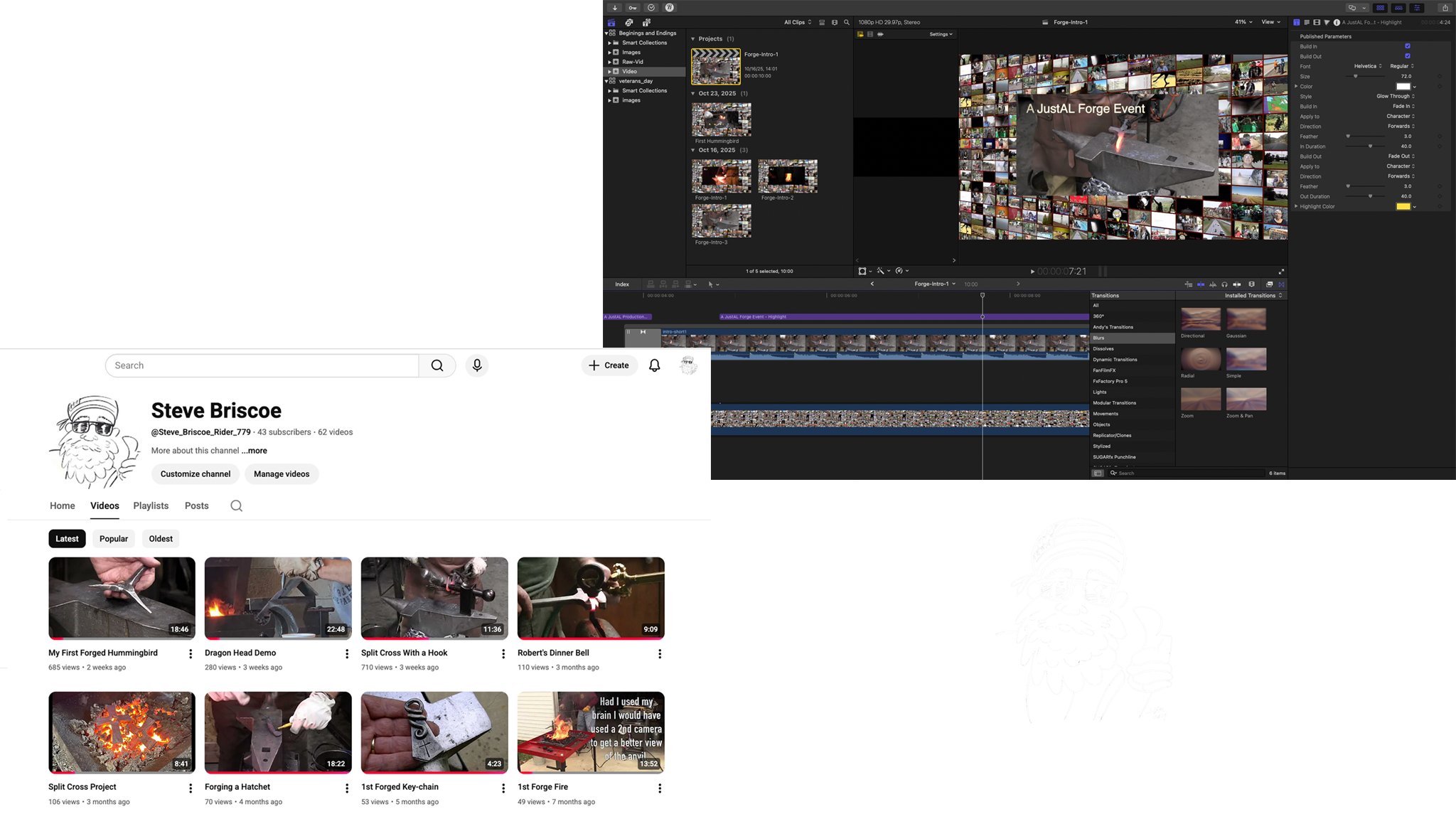Click the YouTube voice search microphone

coord(477,365)
